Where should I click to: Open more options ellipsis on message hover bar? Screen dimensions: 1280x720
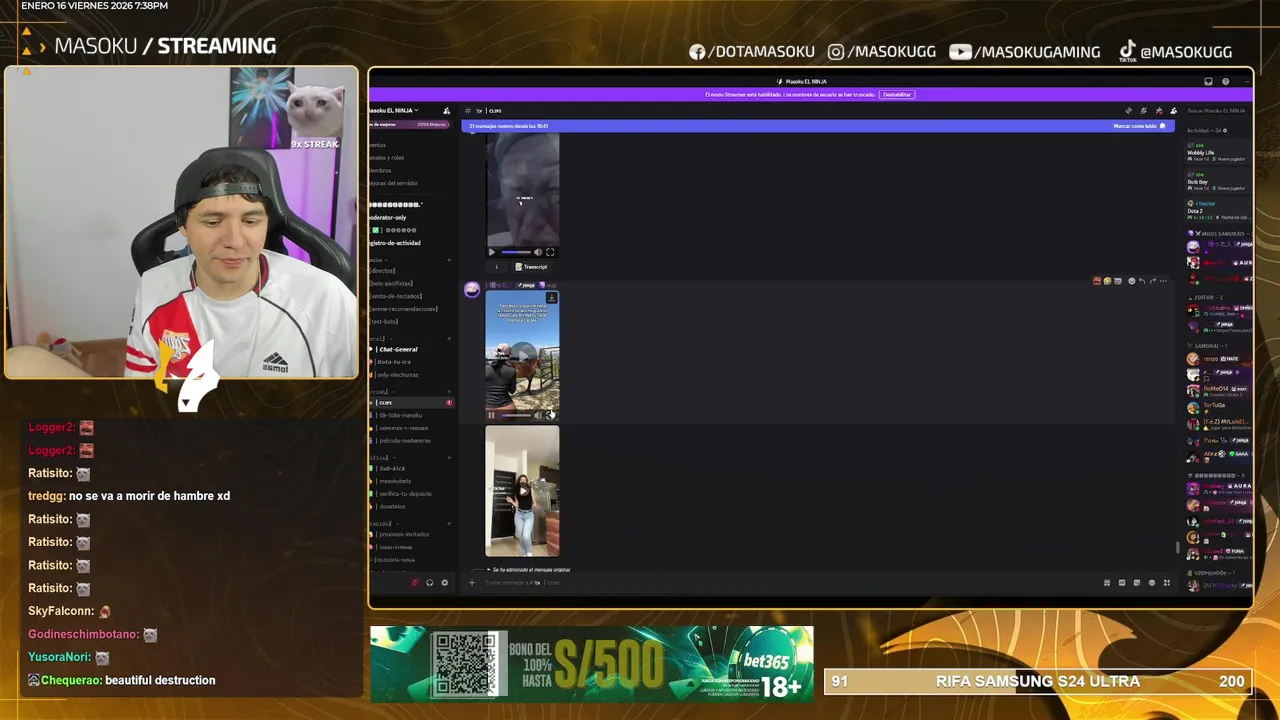pos(1163,281)
